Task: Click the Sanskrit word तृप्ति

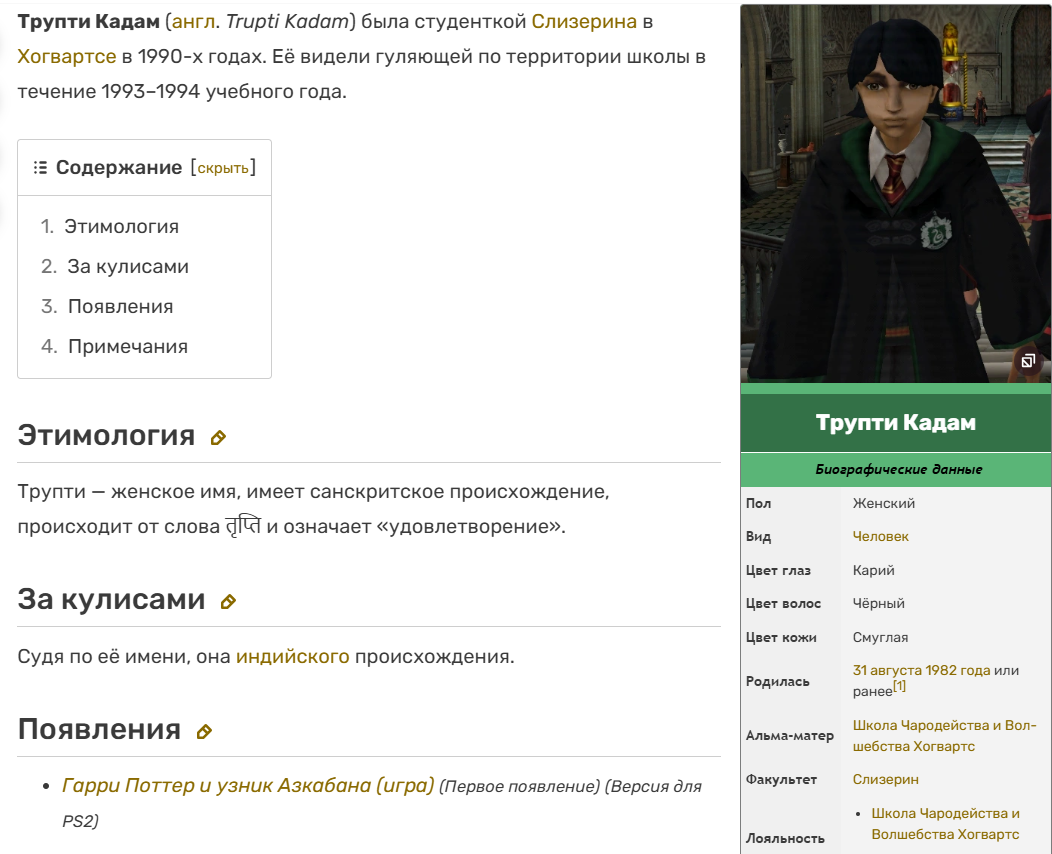Action: [x=243, y=526]
